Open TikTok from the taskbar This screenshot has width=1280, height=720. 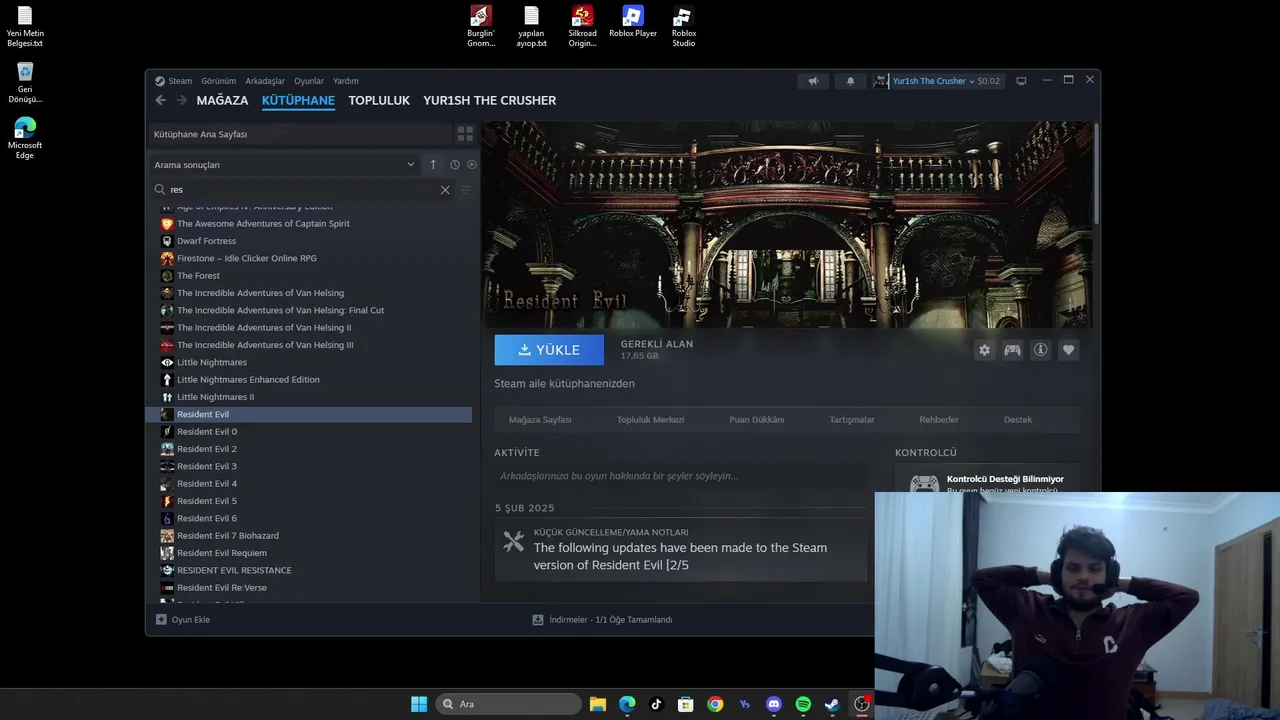click(x=656, y=704)
